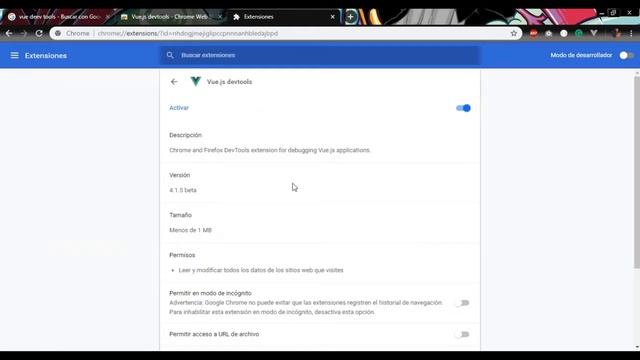This screenshot has width=640, height=360.
Task: Open the white circle extension icon
Action: 564,33
